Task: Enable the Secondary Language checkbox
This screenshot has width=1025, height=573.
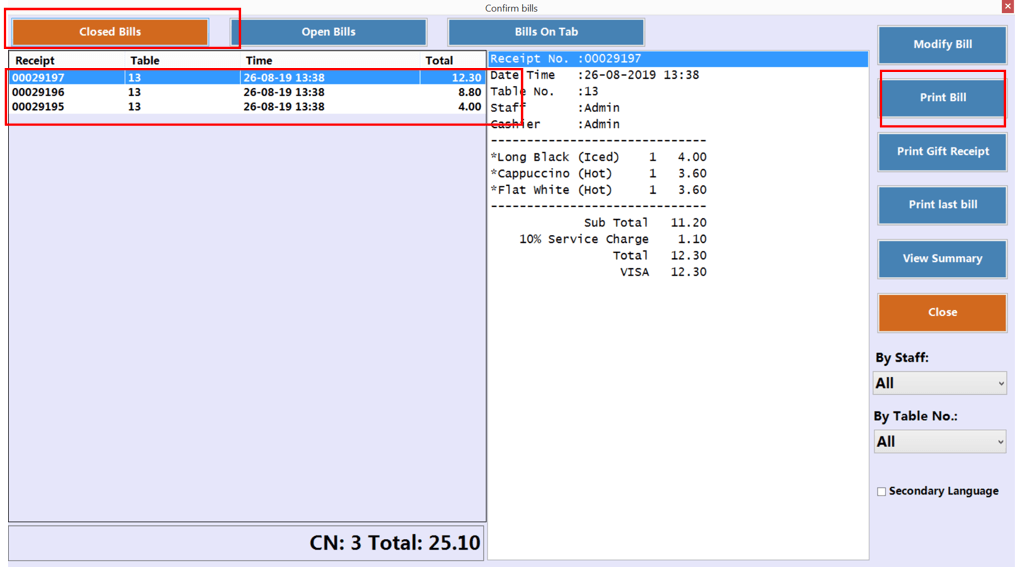Action: (881, 492)
